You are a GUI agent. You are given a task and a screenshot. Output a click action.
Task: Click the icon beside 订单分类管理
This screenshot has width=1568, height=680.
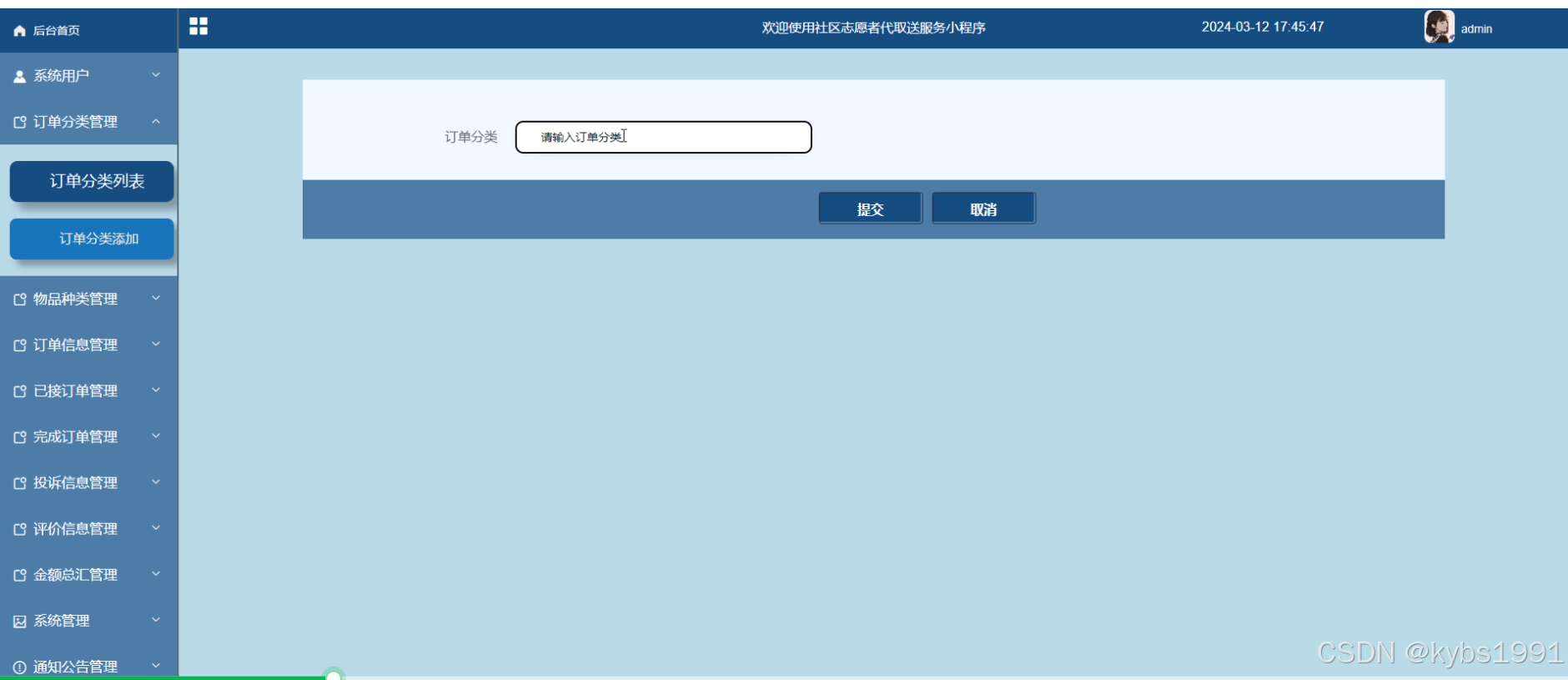[20, 122]
